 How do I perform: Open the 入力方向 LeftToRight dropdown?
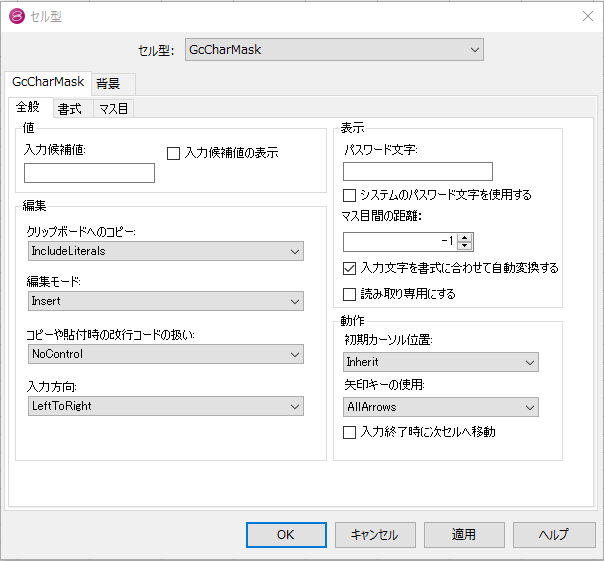(x=166, y=406)
